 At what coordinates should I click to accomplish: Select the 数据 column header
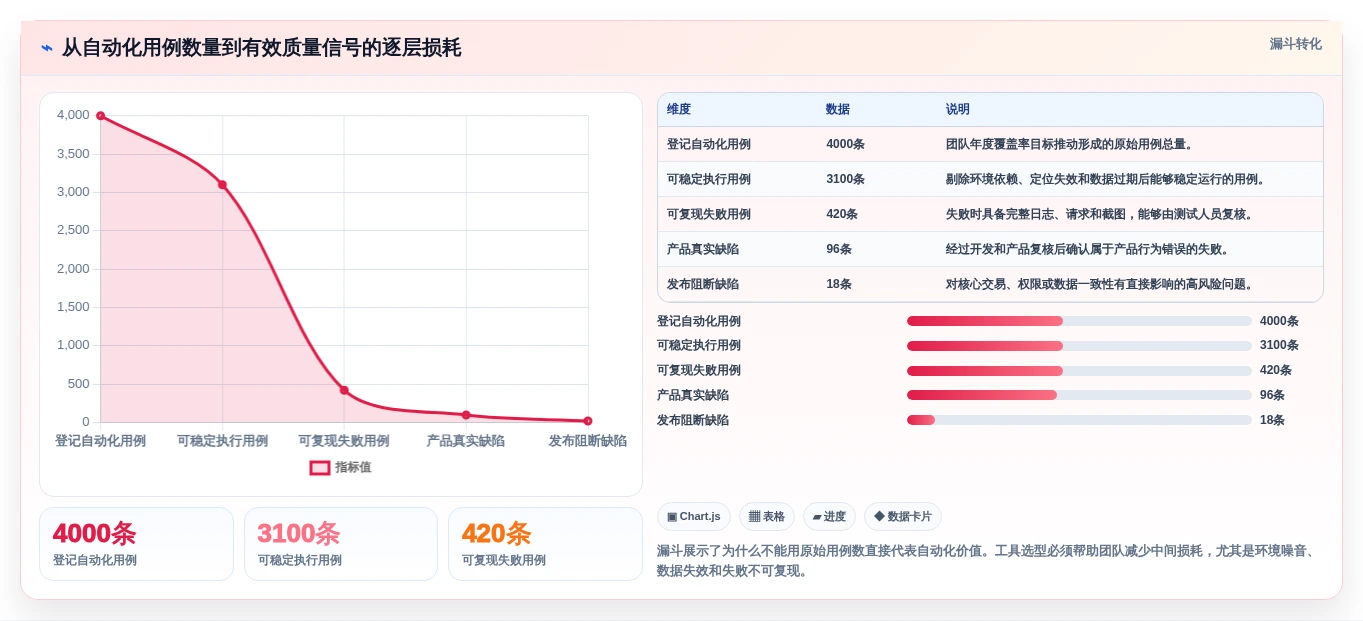point(838,109)
